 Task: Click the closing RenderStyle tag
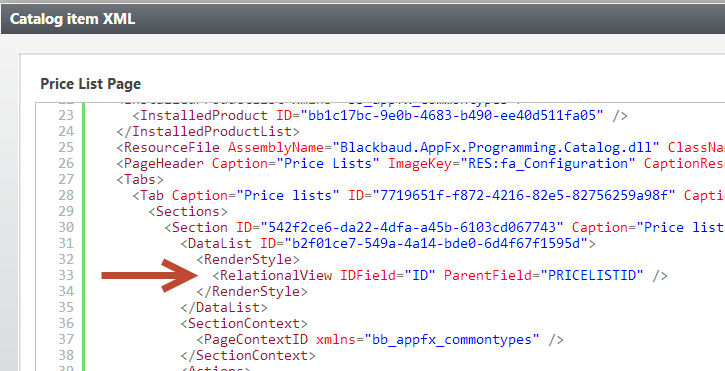click(x=252, y=291)
